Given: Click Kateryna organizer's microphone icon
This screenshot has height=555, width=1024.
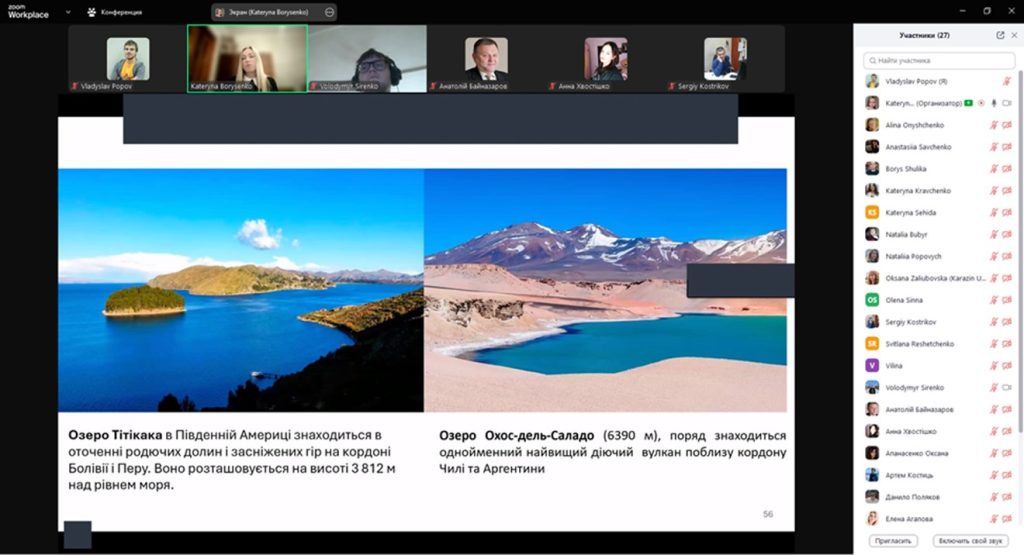Looking at the screenshot, I should pyautogui.click(x=994, y=103).
